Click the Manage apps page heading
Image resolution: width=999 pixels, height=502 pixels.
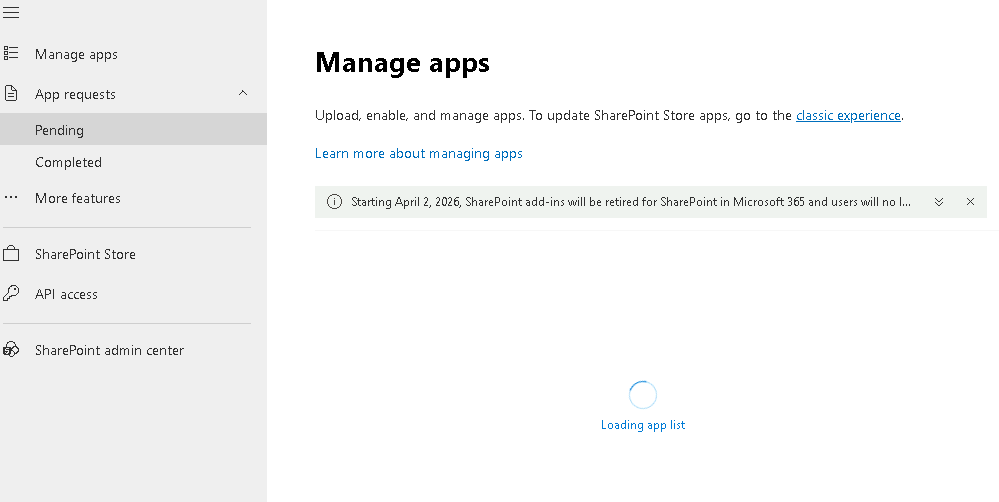[x=402, y=63]
